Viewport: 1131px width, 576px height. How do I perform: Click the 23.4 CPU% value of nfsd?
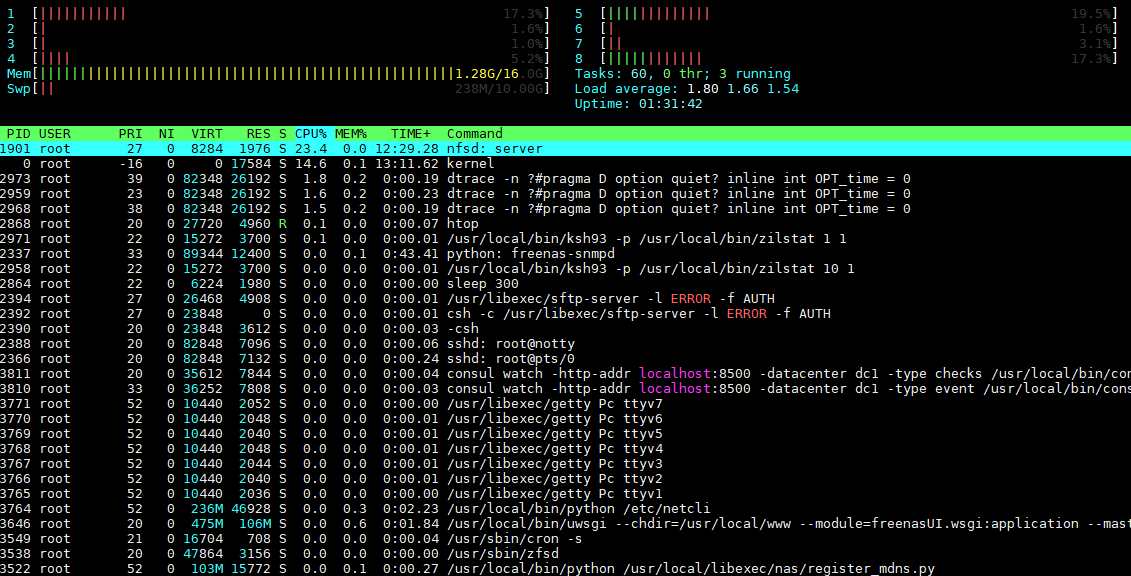click(311, 149)
